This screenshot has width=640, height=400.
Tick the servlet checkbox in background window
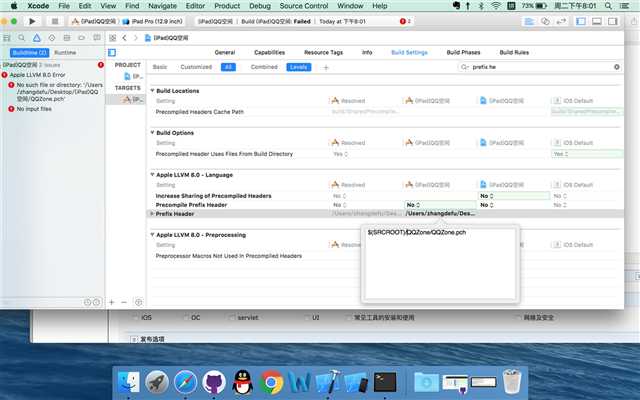coord(232,318)
